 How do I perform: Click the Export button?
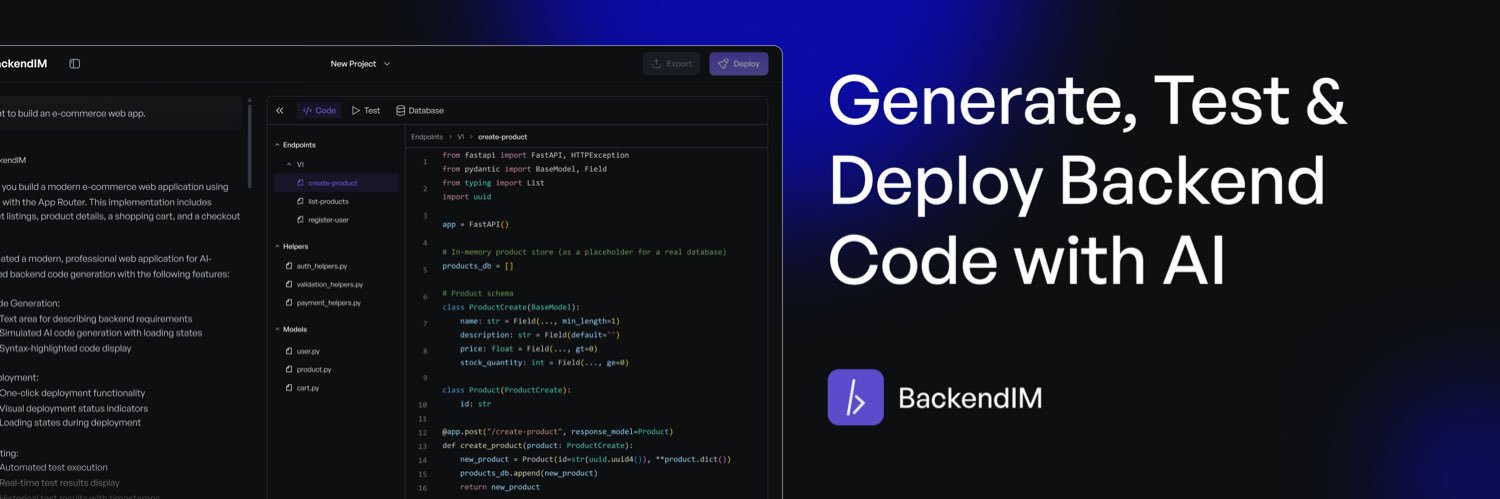[672, 64]
